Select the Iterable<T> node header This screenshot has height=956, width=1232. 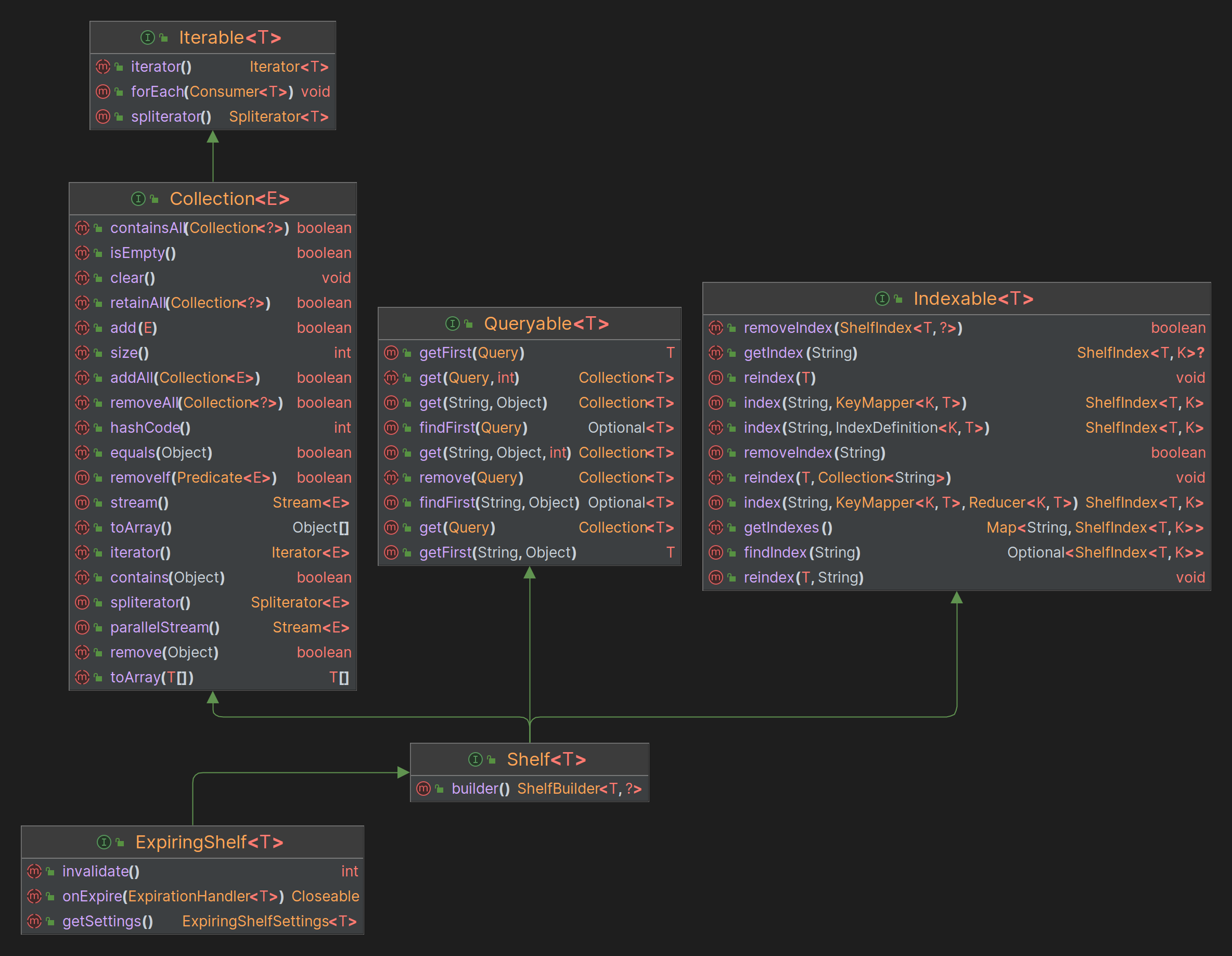tap(213, 38)
